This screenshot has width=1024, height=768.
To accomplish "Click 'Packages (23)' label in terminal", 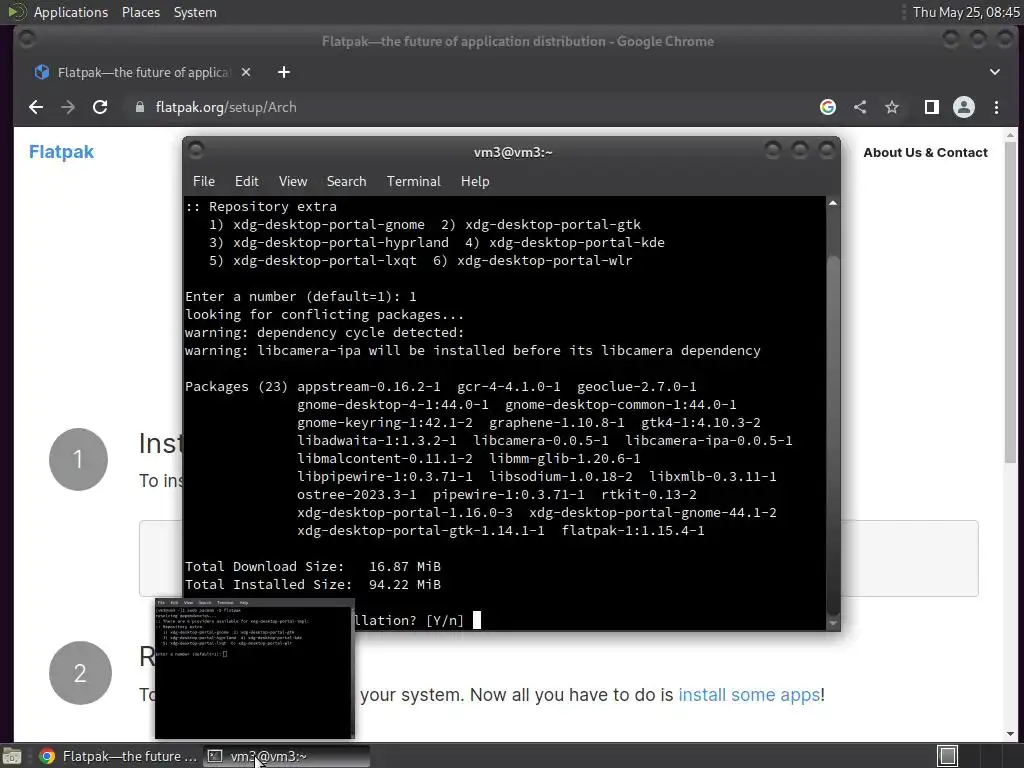I will coord(236,387).
